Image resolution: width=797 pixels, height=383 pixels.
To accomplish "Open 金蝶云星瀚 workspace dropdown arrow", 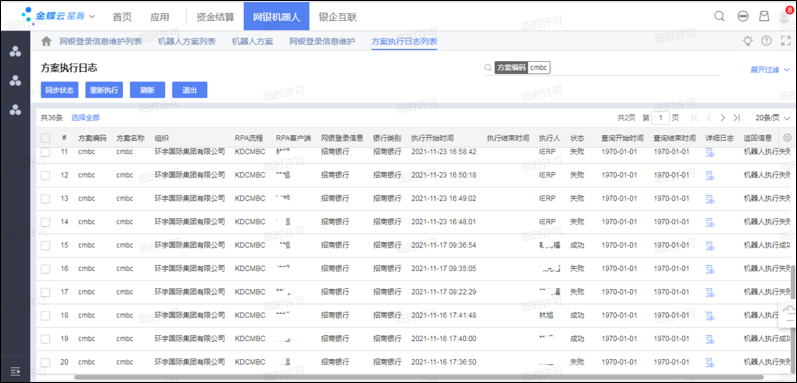I will point(92,17).
